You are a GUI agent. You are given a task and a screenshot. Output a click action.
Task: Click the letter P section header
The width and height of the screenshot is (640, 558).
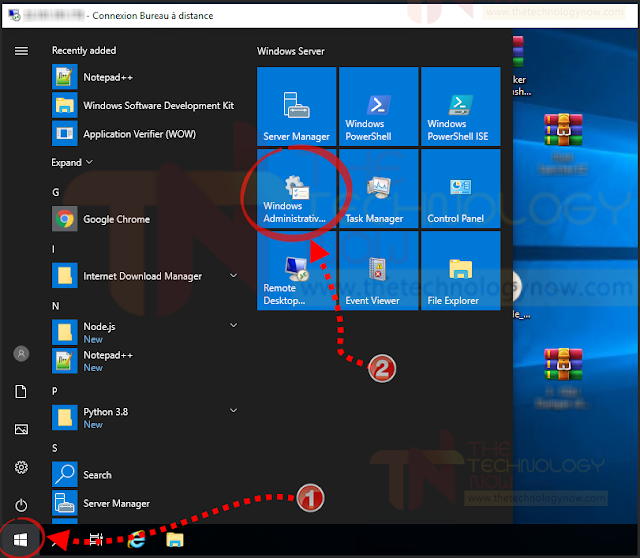pos(55,391)
